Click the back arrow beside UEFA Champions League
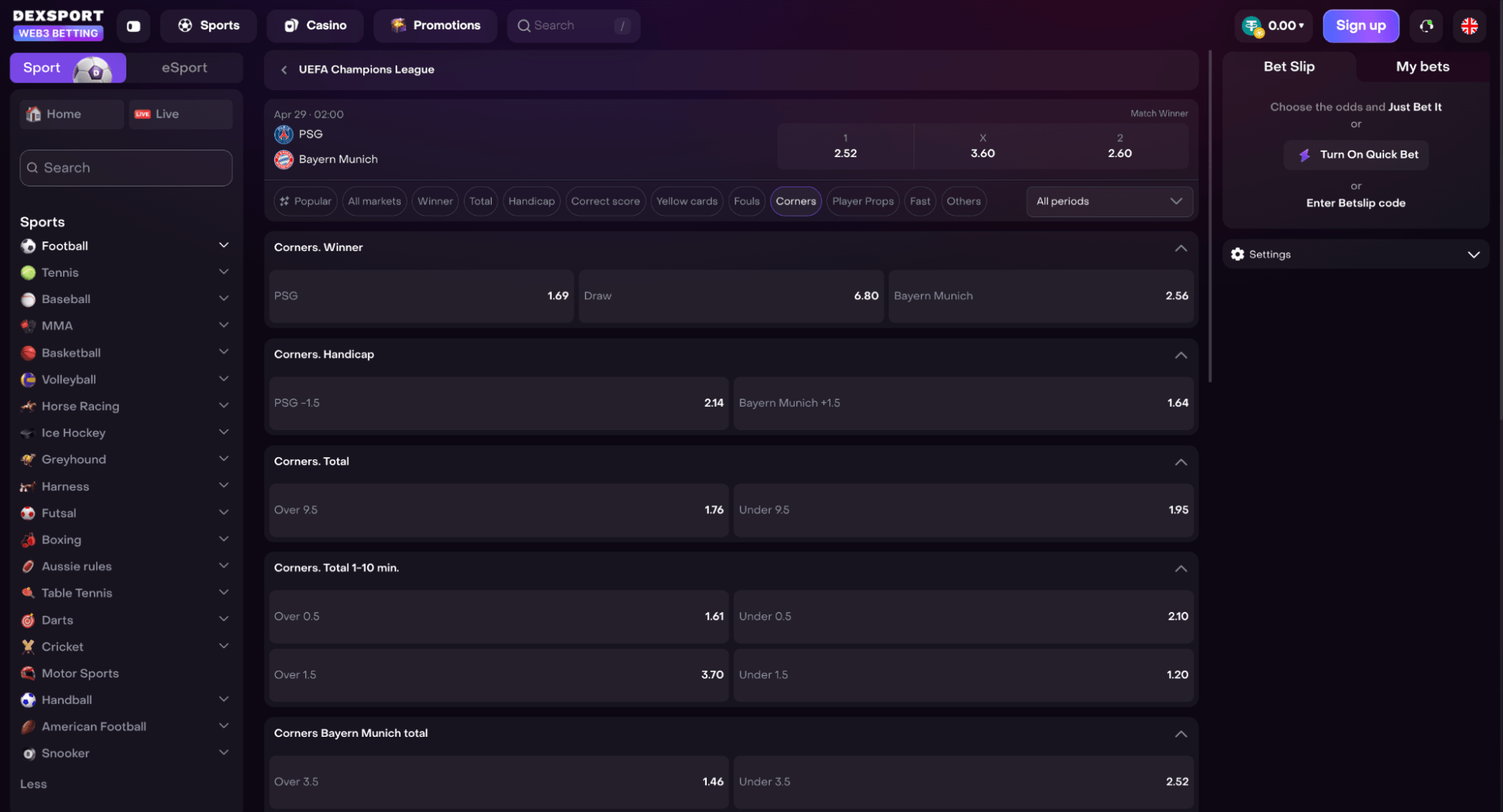The image size is (1503, 812). pos(284,70)
